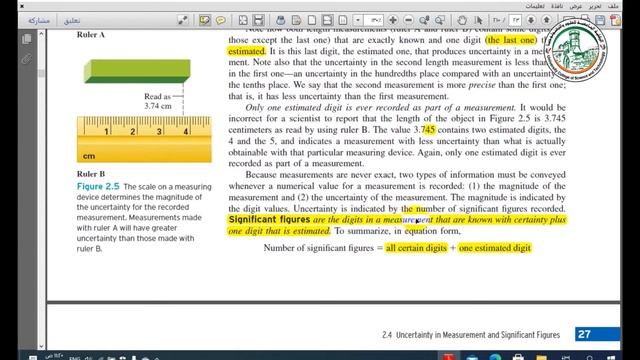Open the تعليمات (Help) menu
The image size is (640, 360).
(x=535, y=6)
